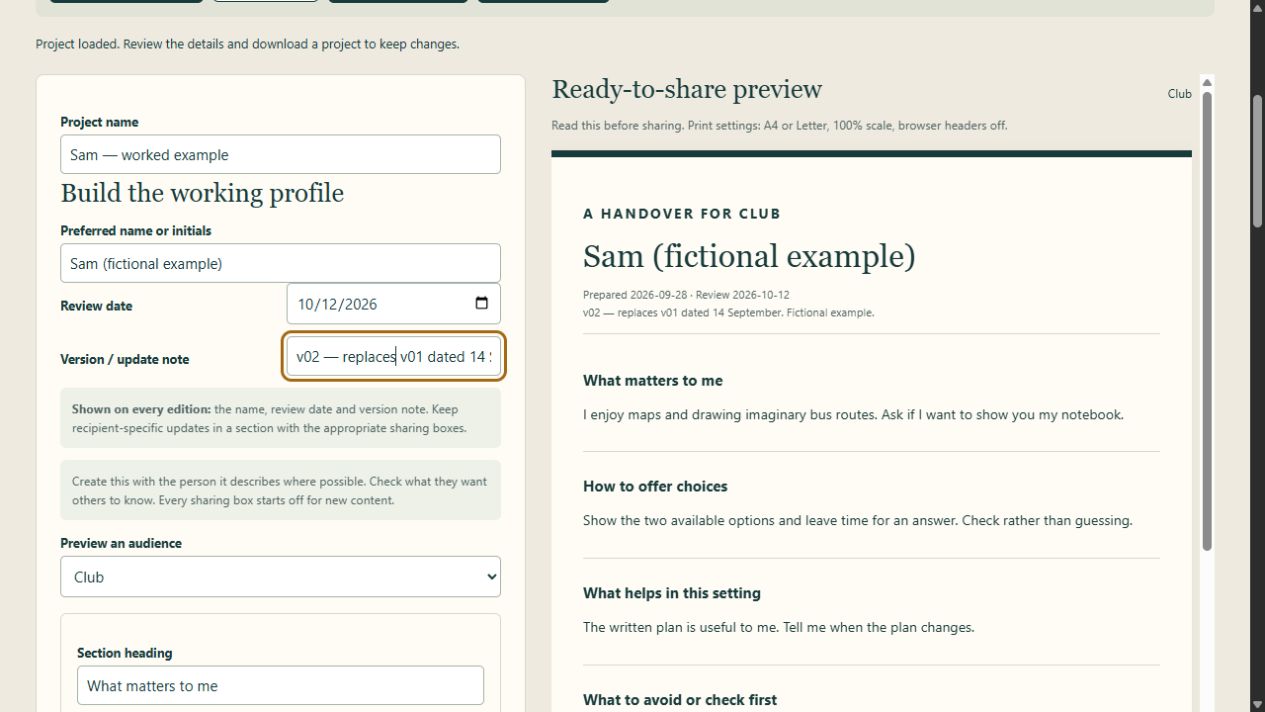Open the Preview an audience dropdown
The height and width of the screenshot is (712, 1265).
(280, 577)
